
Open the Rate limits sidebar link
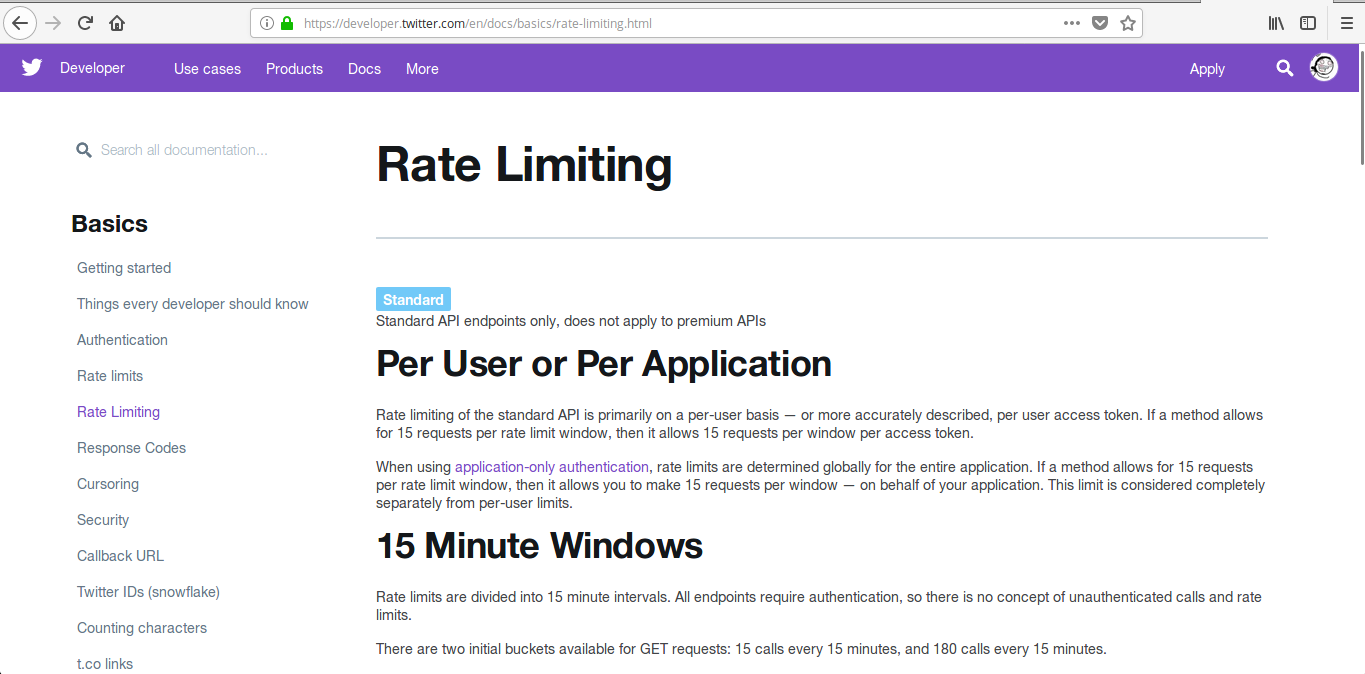(110, 376)
